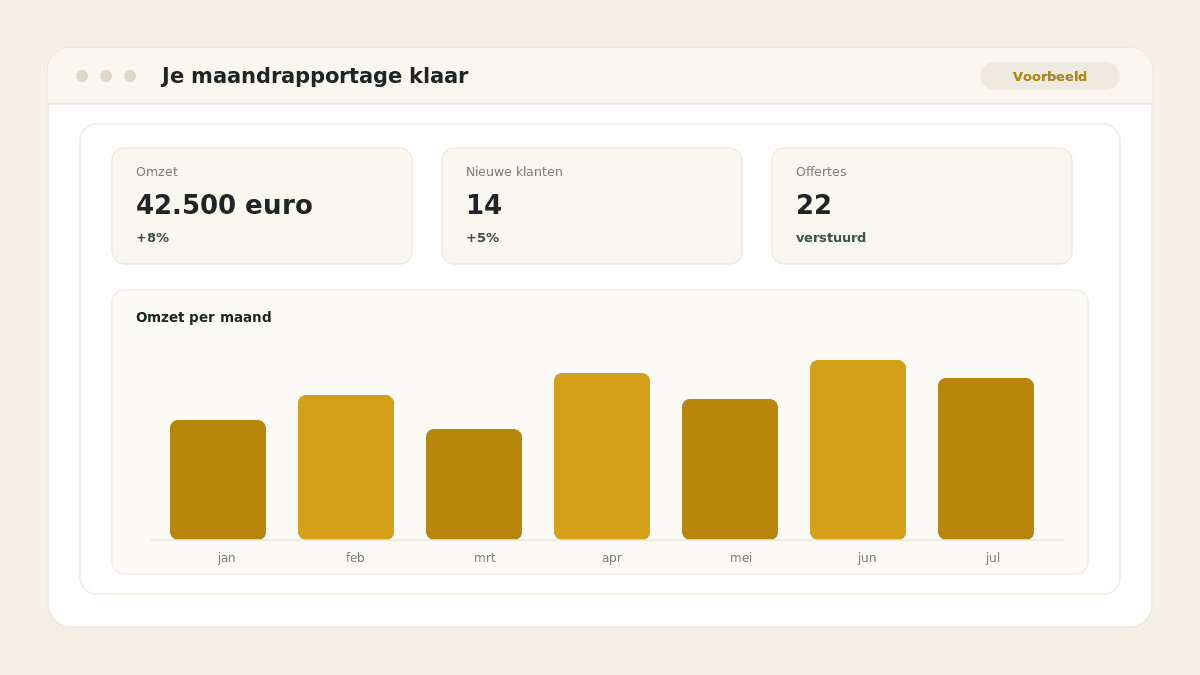This screenshot has height=675, width=1200.
Task: Select the jul bar in chart
Action: [x=986, y=459]
